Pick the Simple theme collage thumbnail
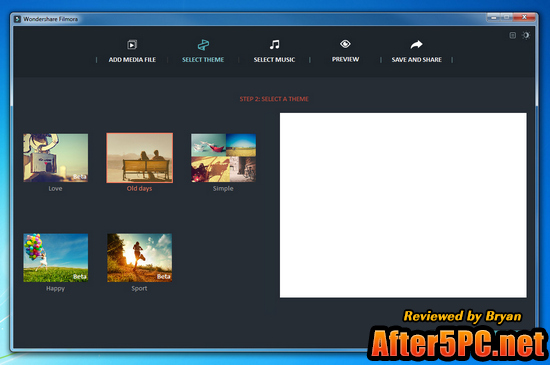The image size is (550, 365). [x=223, y=158]
